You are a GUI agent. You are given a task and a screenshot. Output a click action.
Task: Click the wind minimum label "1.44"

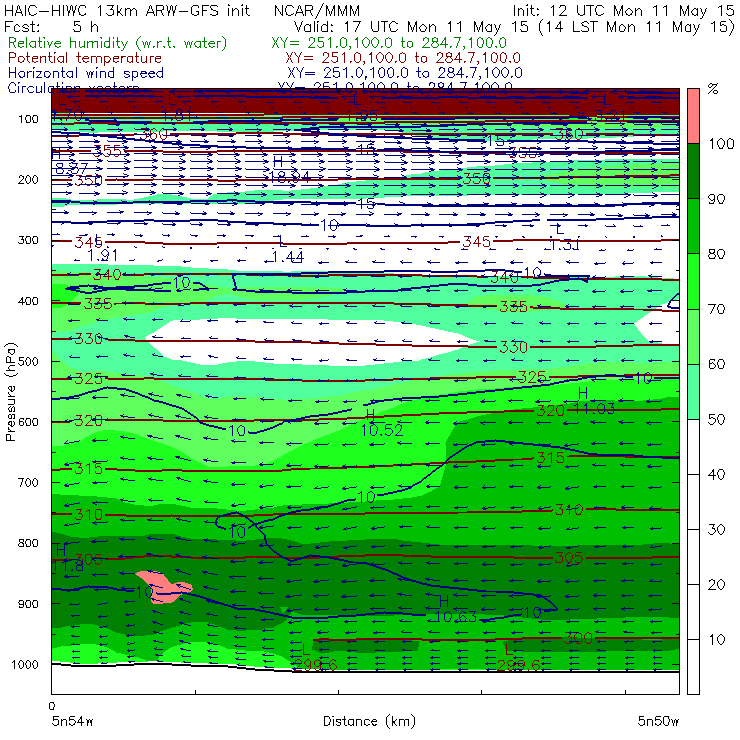(x=288, y=257)
